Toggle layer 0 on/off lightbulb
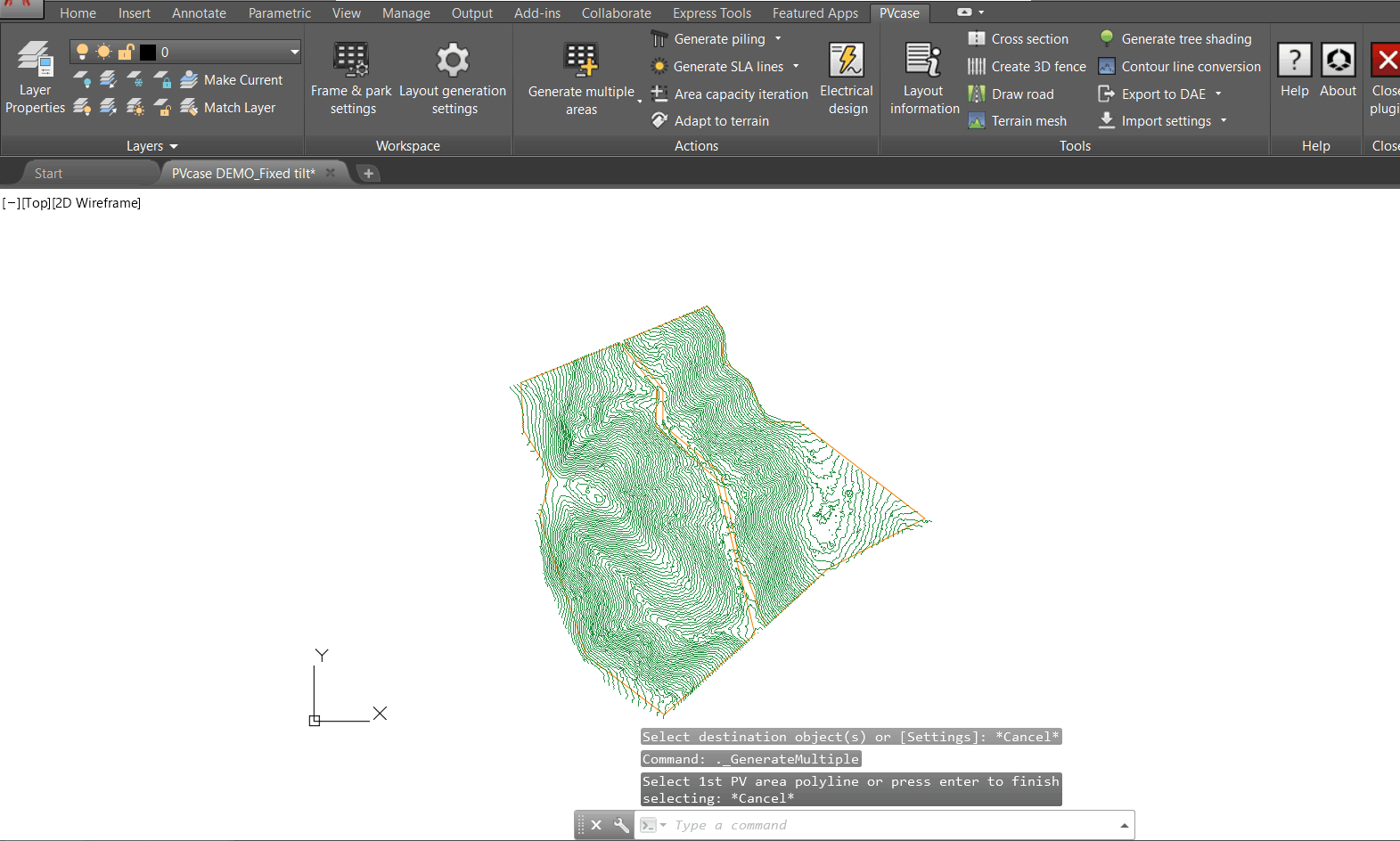The width and height of the screenshot is (1400, 841). (x=82, y=52)
